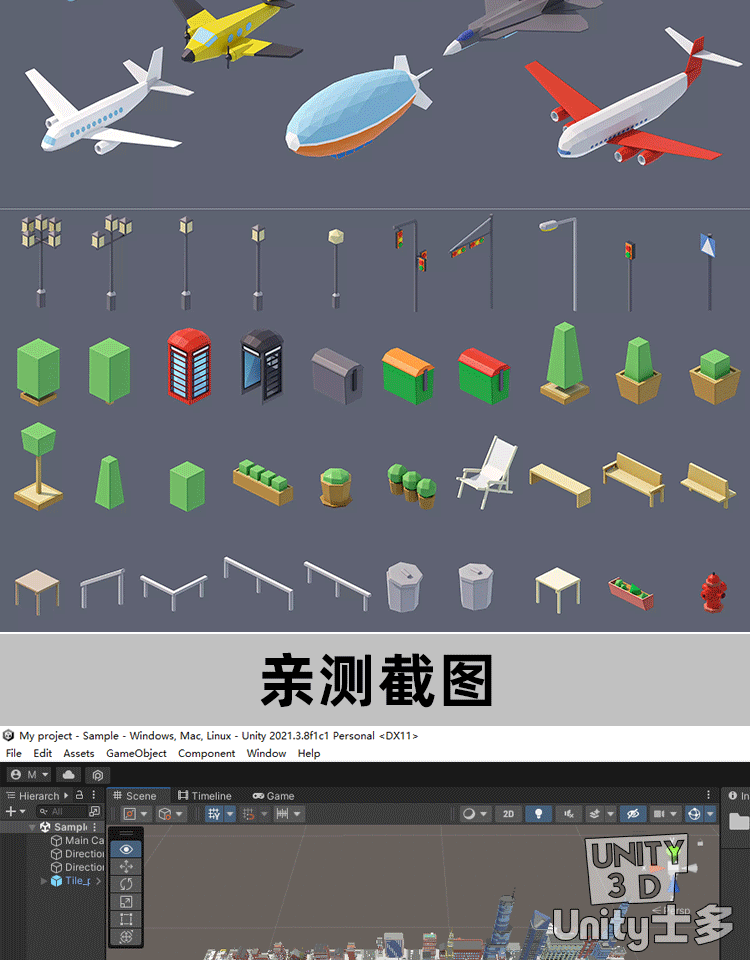Select the Rotate tool in Scene overlay
The height and width of the screenshot is (960, 750).
click(x=126, y=884)
